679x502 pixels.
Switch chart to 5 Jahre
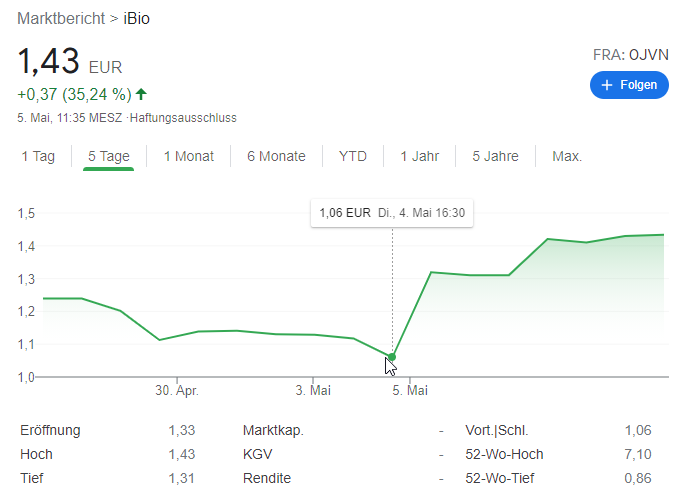[x=495, y=156]
